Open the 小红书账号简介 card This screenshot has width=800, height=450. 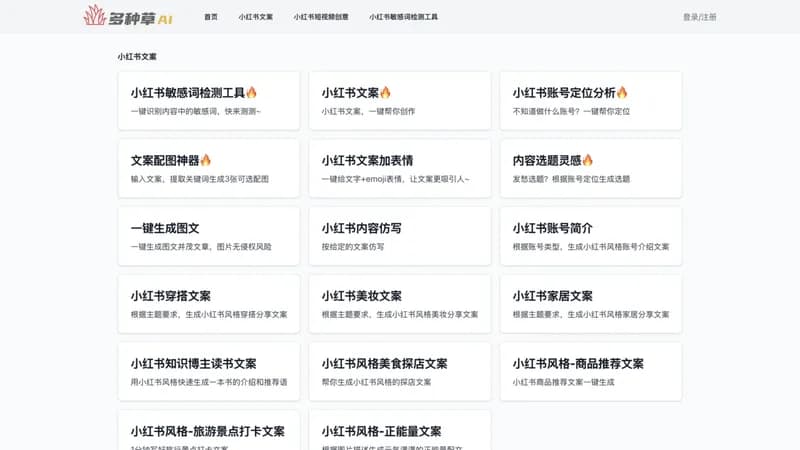point(591,236)
